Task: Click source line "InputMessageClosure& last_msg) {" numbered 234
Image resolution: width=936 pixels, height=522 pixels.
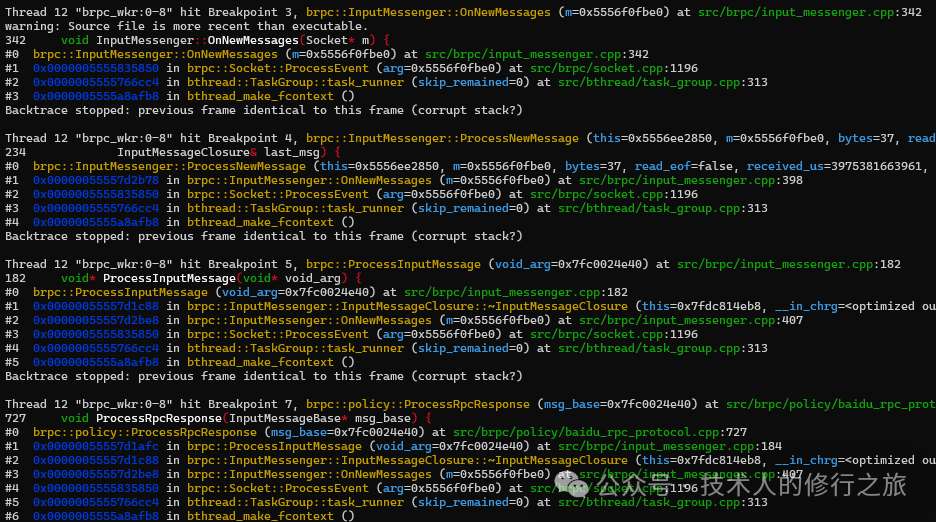Action: click(x=173, y=152)
